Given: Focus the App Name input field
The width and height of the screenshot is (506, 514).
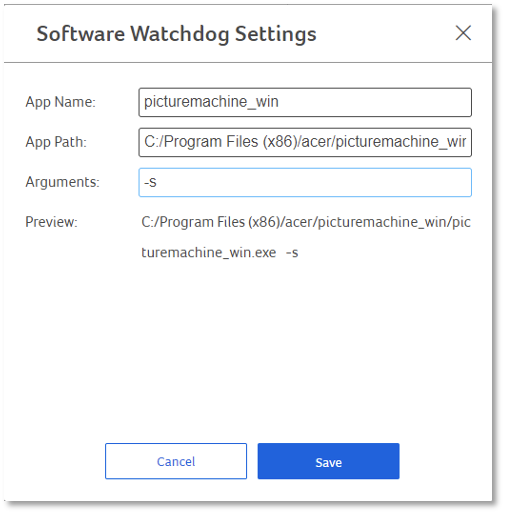Looking at the screenshot, I should pyautogui.click(x=305, y=102).
